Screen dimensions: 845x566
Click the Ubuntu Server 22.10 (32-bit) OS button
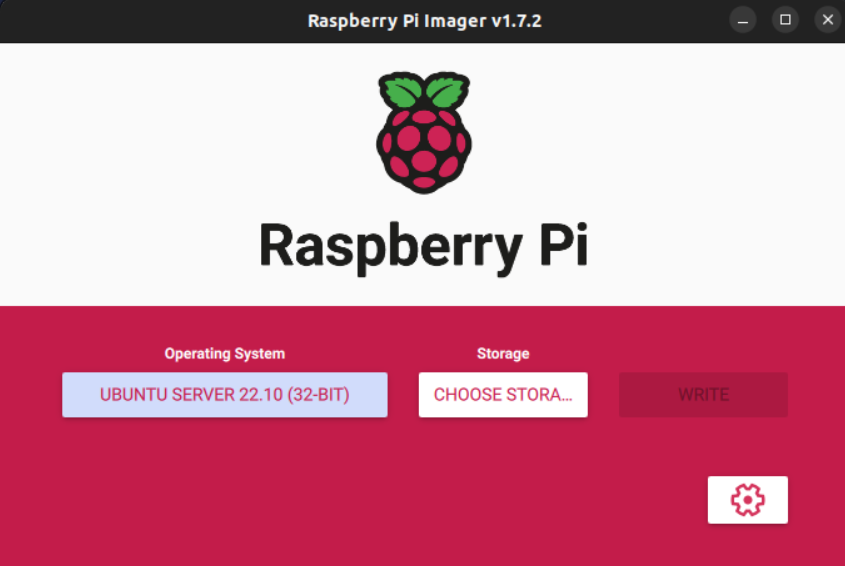click(225, 395)
